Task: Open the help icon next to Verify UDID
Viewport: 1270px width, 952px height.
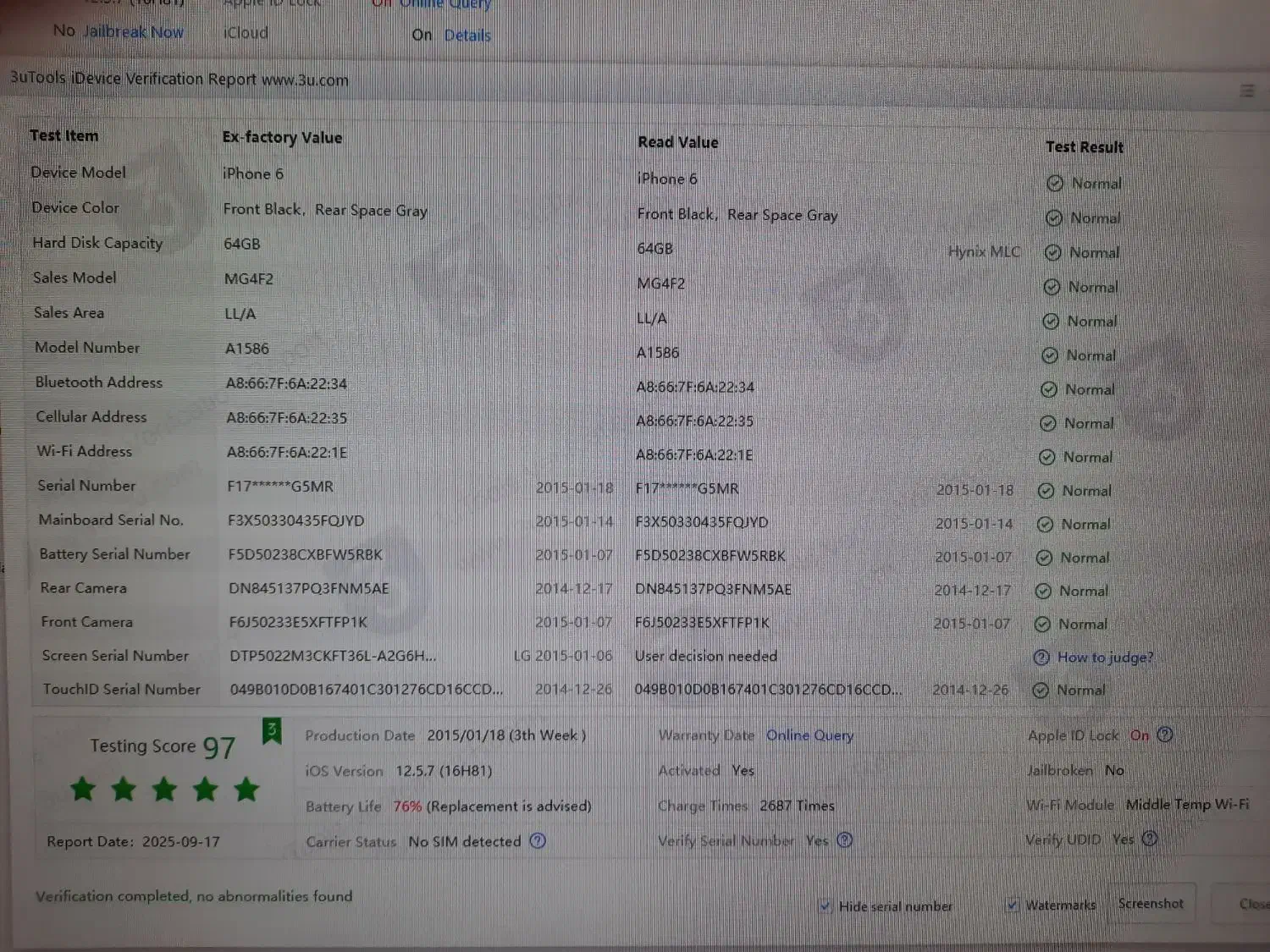Action: [x=1150, y=839]
